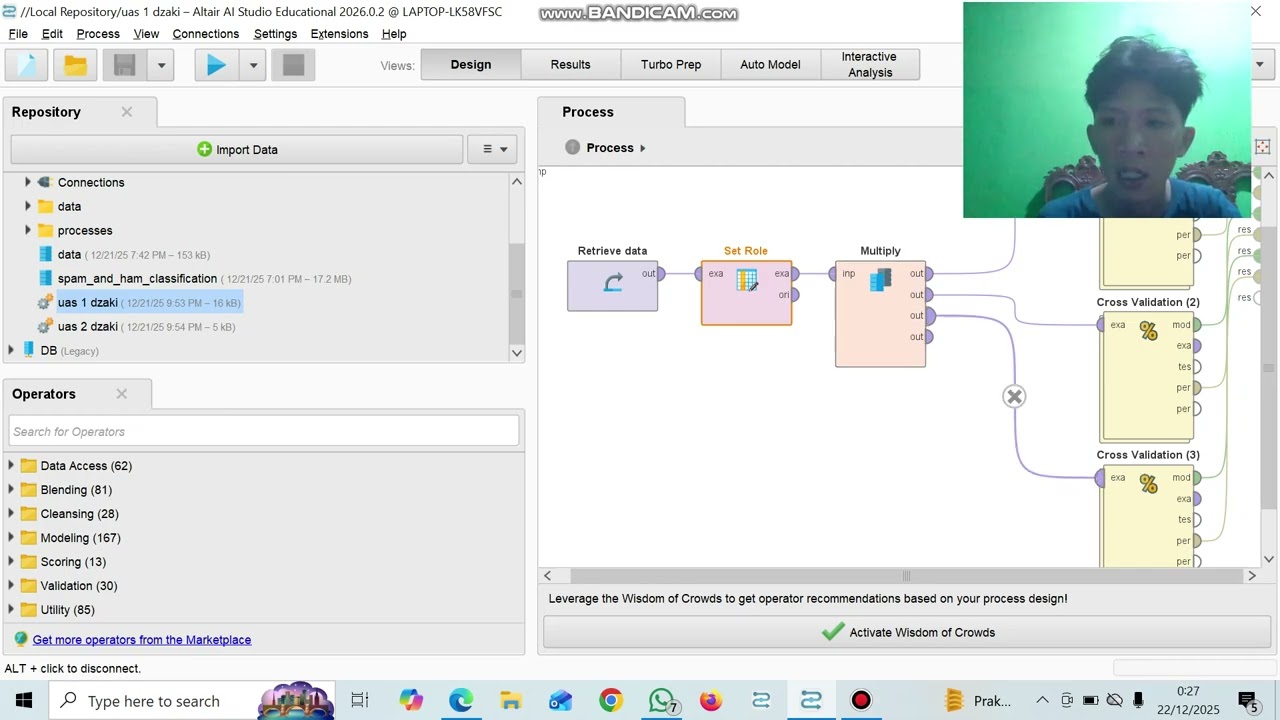Expand the Scoring operators folder
This screenshot has width=1280, height=720.
11,562
